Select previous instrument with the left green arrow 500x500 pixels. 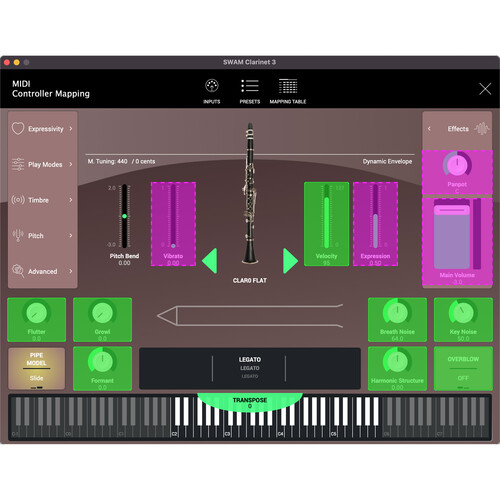pos(210,261)
